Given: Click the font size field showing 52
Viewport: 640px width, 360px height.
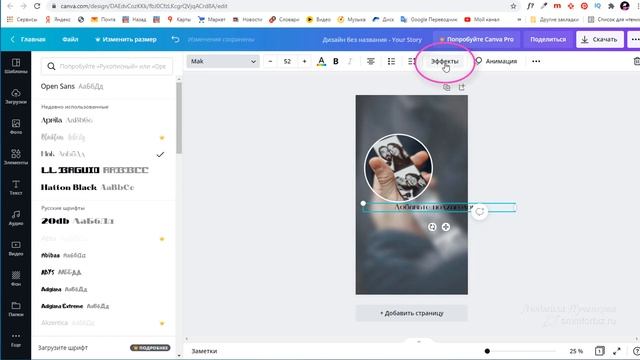Looking at the screenshot, I should click(x=287, y=61).
